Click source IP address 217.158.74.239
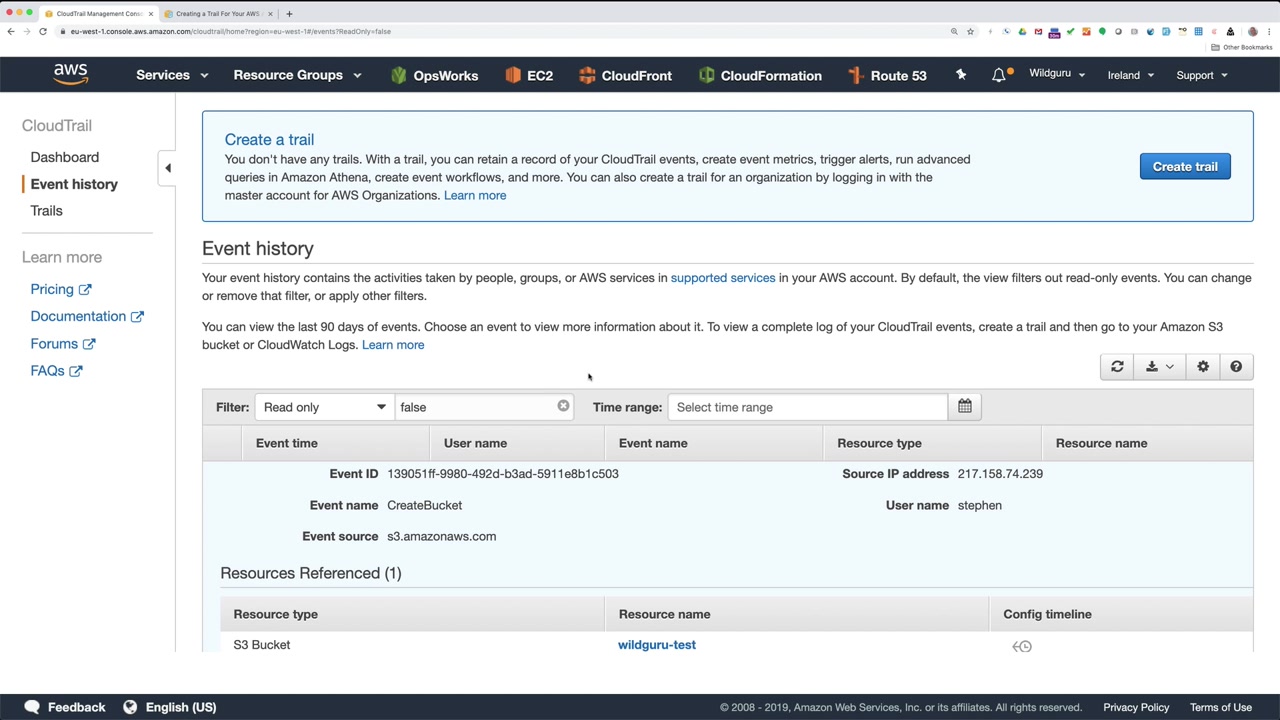 coord(1000,474)
